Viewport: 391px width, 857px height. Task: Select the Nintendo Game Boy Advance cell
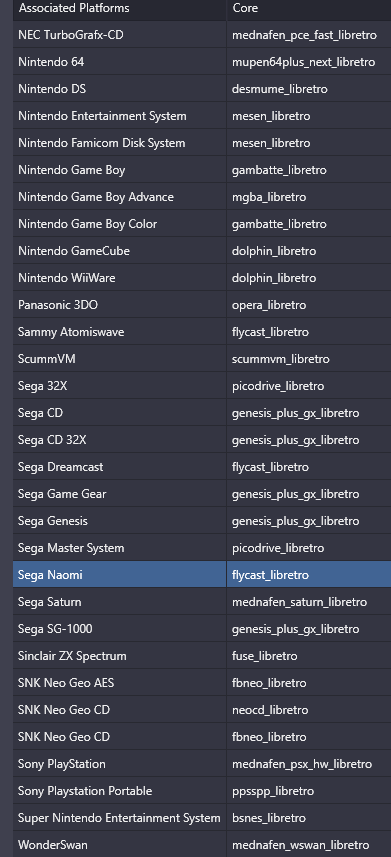coord(120,197)
